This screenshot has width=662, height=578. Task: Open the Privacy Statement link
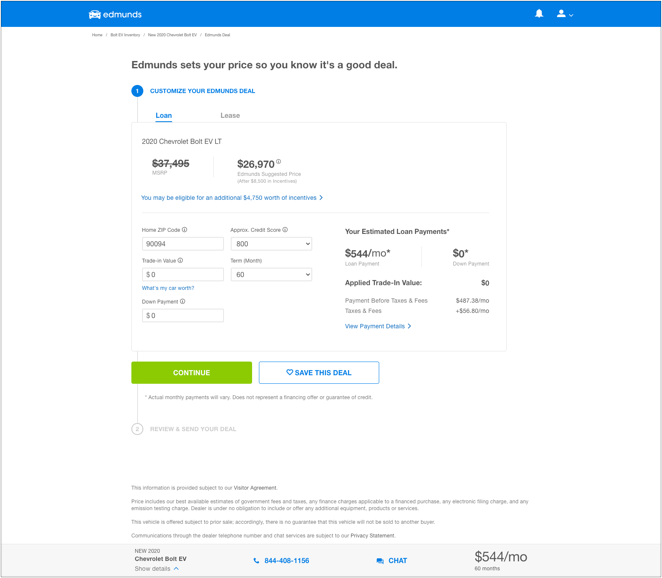point(372,535)
